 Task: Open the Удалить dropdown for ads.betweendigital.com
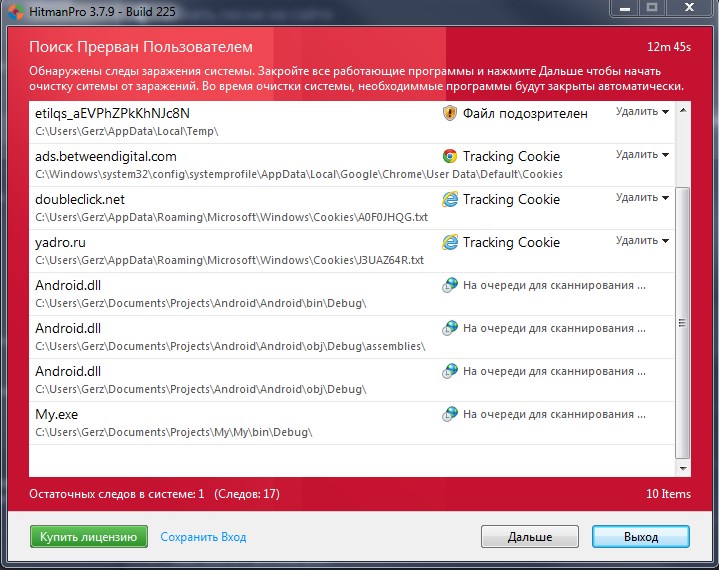pos(642,155)
